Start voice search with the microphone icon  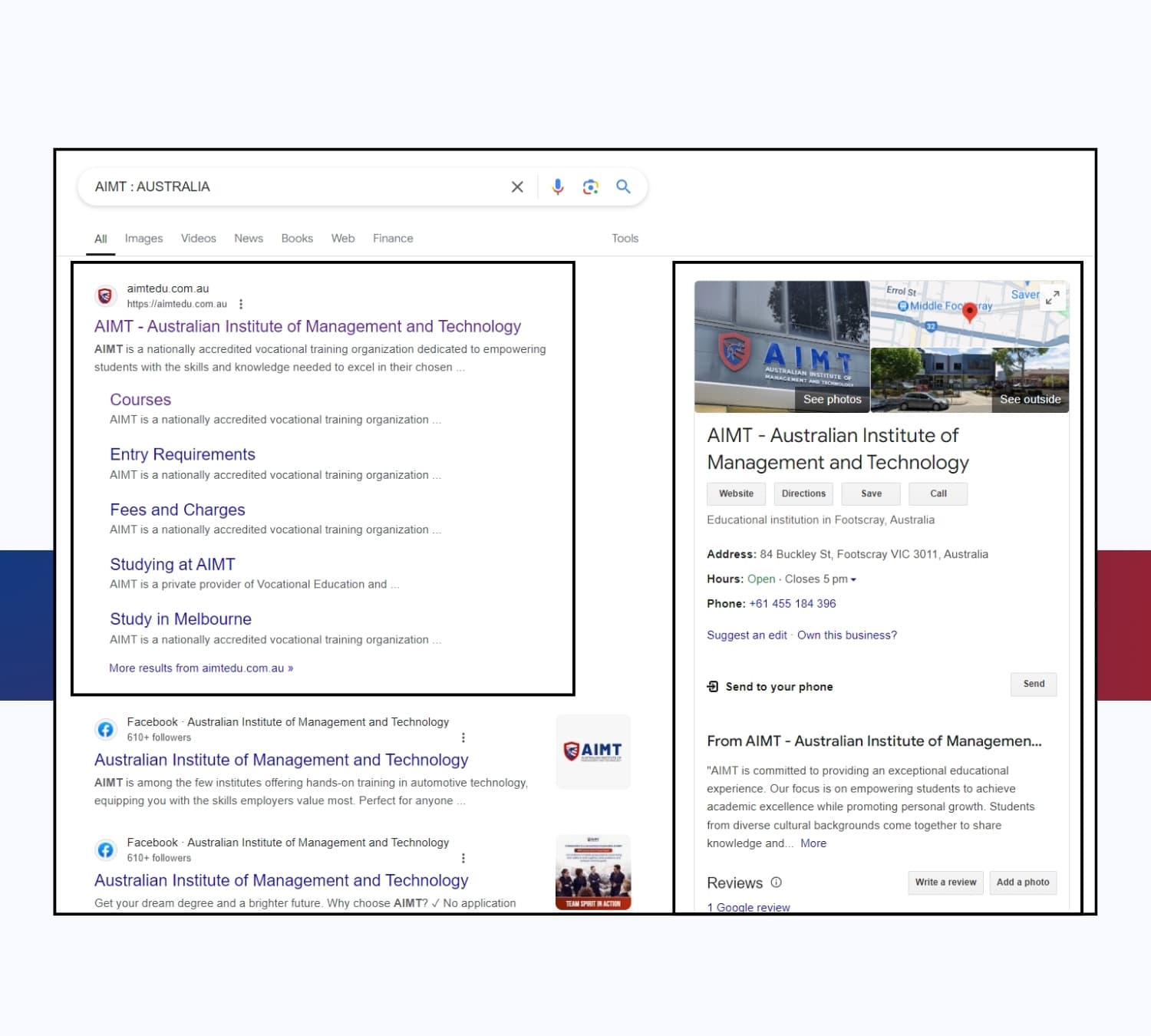click(558, 186)
